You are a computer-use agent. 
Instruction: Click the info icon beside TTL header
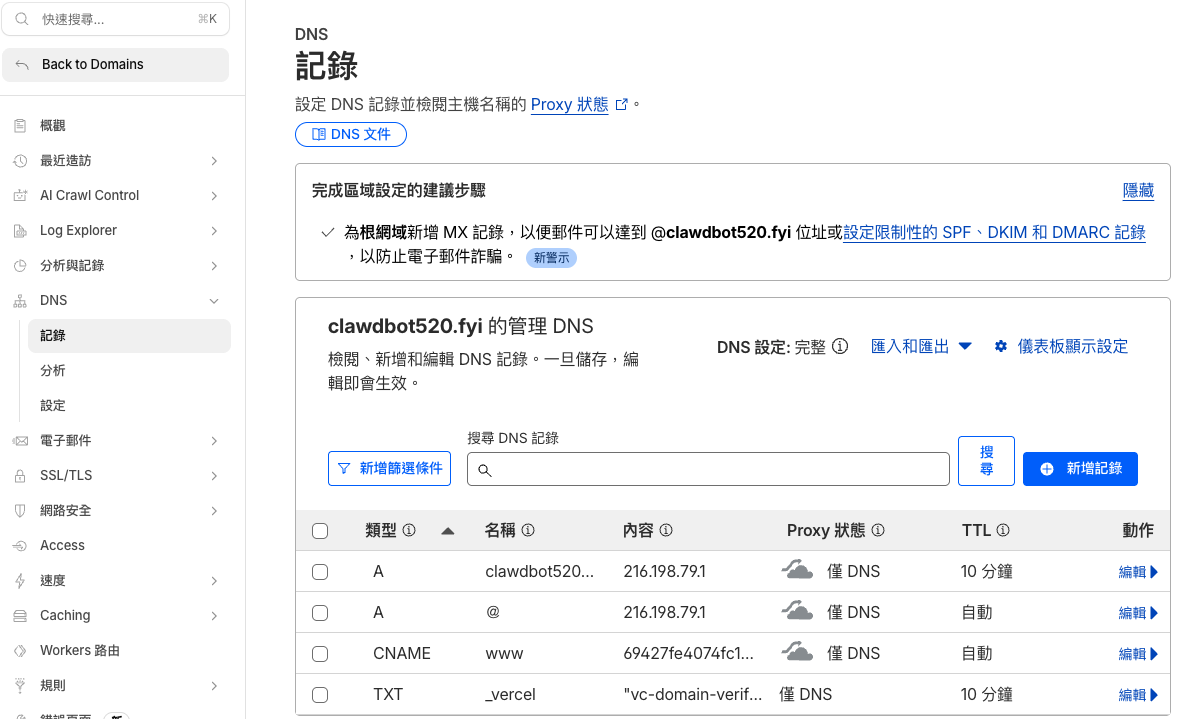[x=1002, y=530]
